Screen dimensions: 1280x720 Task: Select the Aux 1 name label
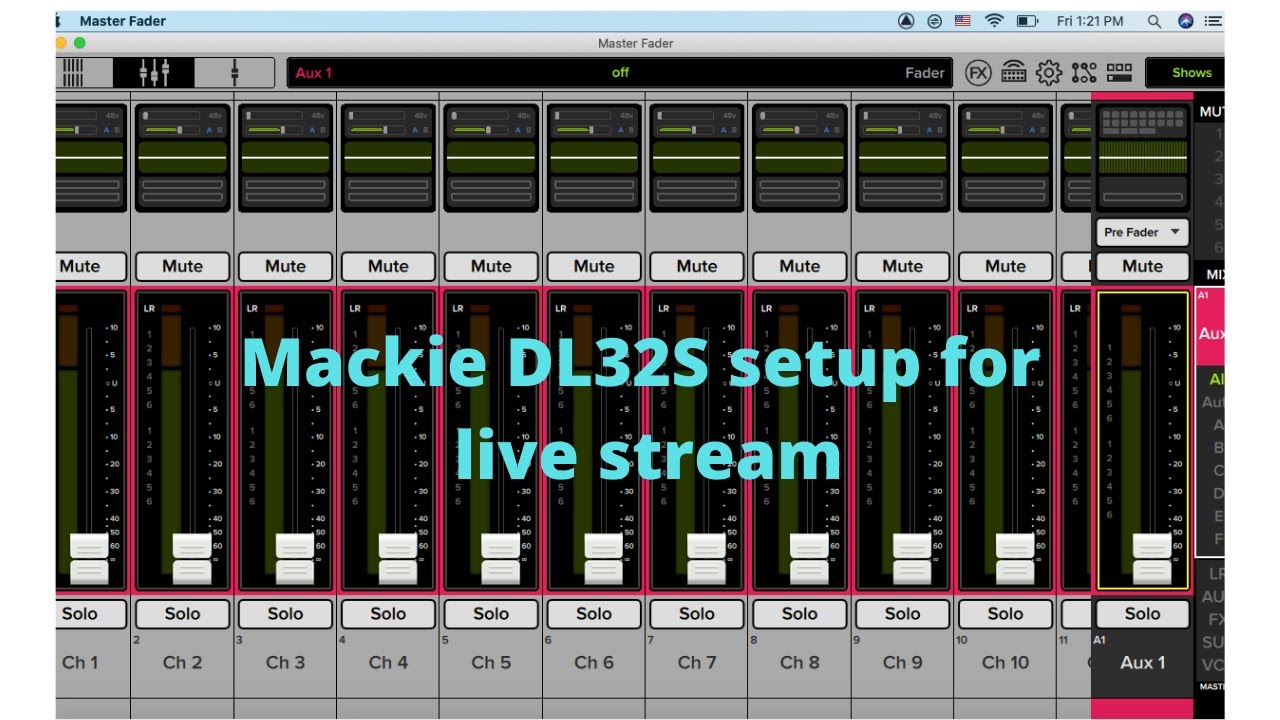click(1142, 662)
